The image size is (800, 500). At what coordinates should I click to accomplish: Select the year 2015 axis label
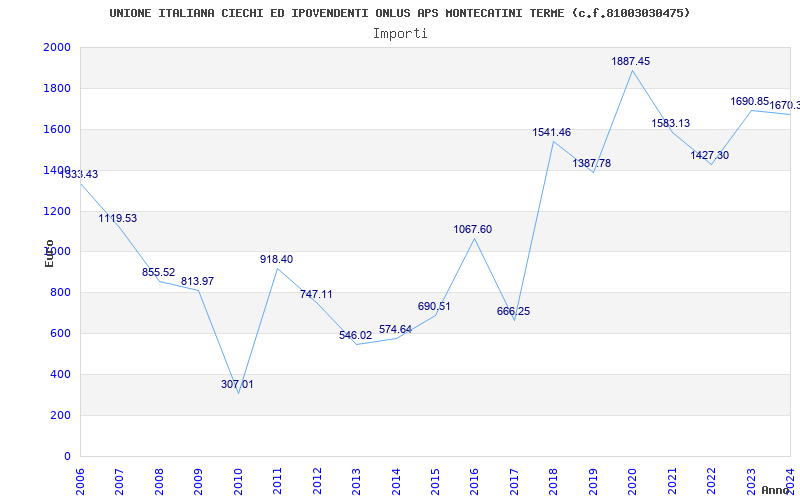click(435, 481)
